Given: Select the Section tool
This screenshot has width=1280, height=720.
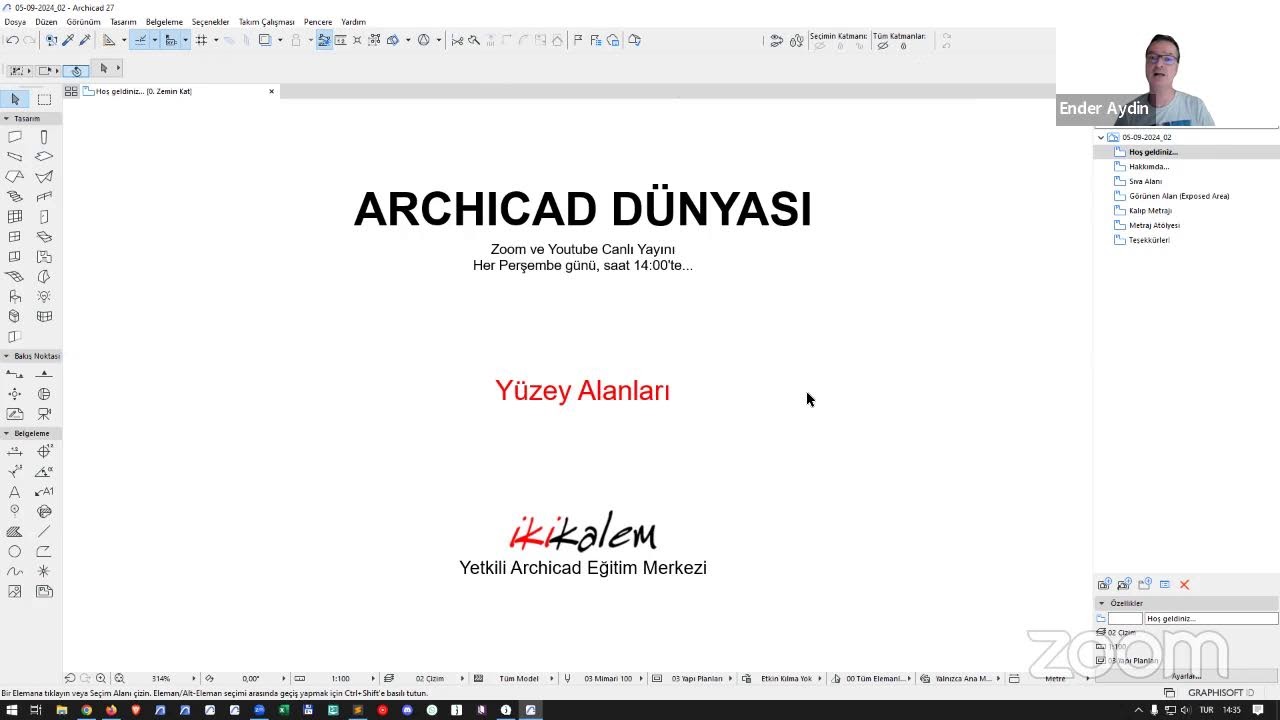Looking at the screenshot, I should pos(15,374).
